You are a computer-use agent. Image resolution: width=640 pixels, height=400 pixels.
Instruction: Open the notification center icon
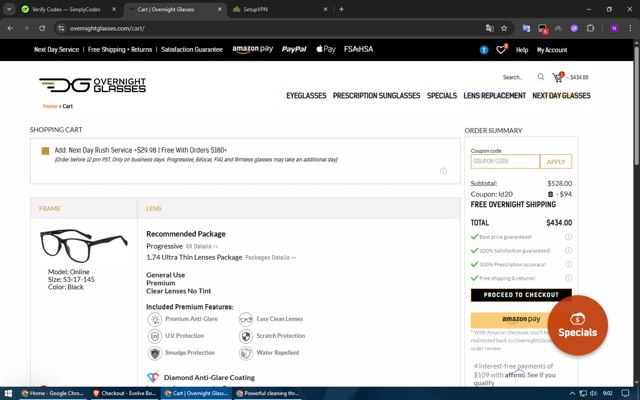pyautogui.click(x=625, y=393)
